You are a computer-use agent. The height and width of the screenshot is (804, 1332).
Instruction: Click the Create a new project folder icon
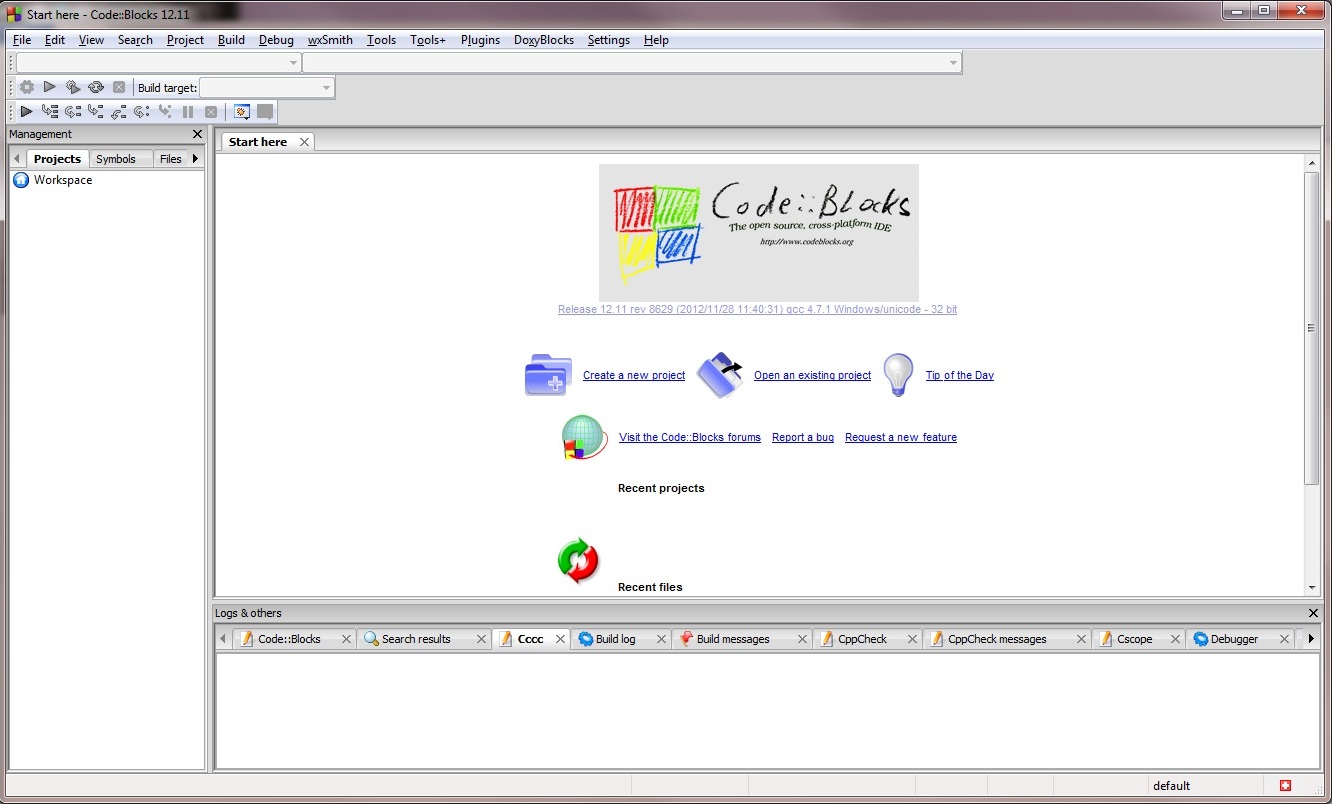pyautogui.click(x=548, y=375)
